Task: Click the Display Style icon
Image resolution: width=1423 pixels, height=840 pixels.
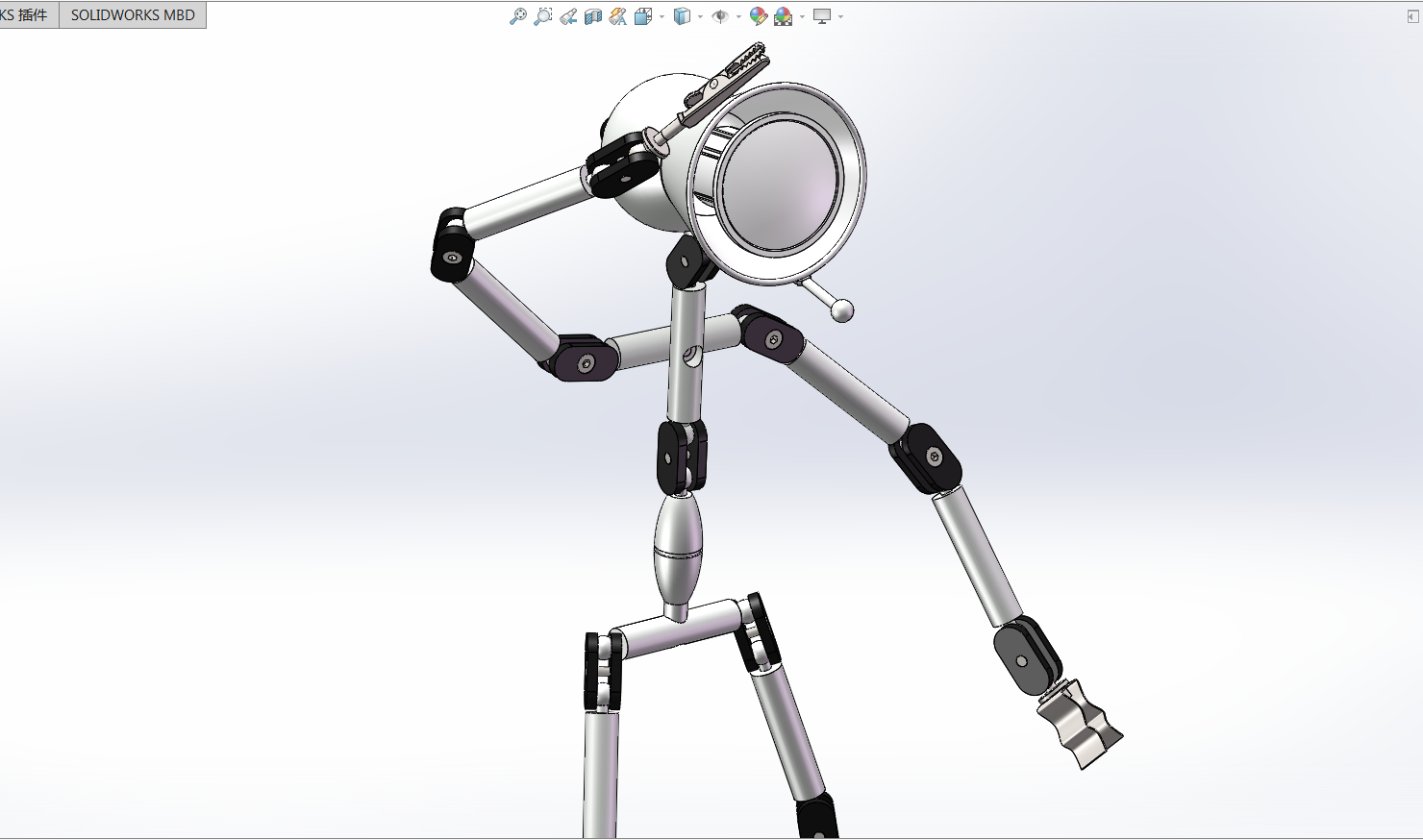Action: point(682,16)
